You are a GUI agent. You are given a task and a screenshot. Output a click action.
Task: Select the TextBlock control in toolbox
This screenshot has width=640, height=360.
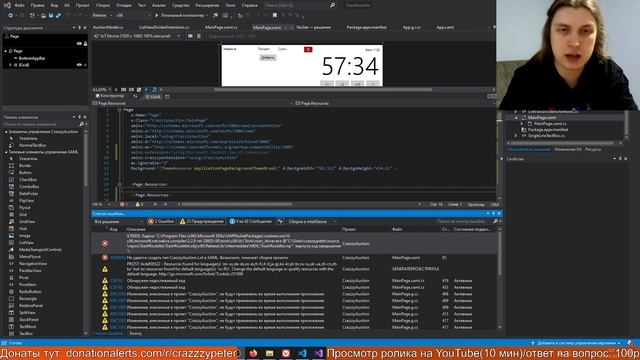27,327
